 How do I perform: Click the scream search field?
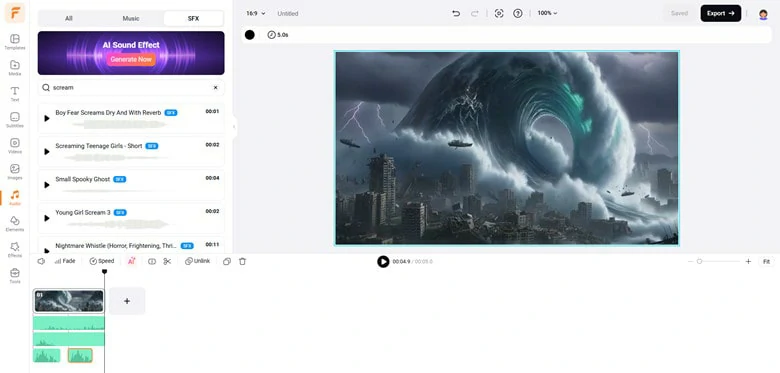point(131,88)
